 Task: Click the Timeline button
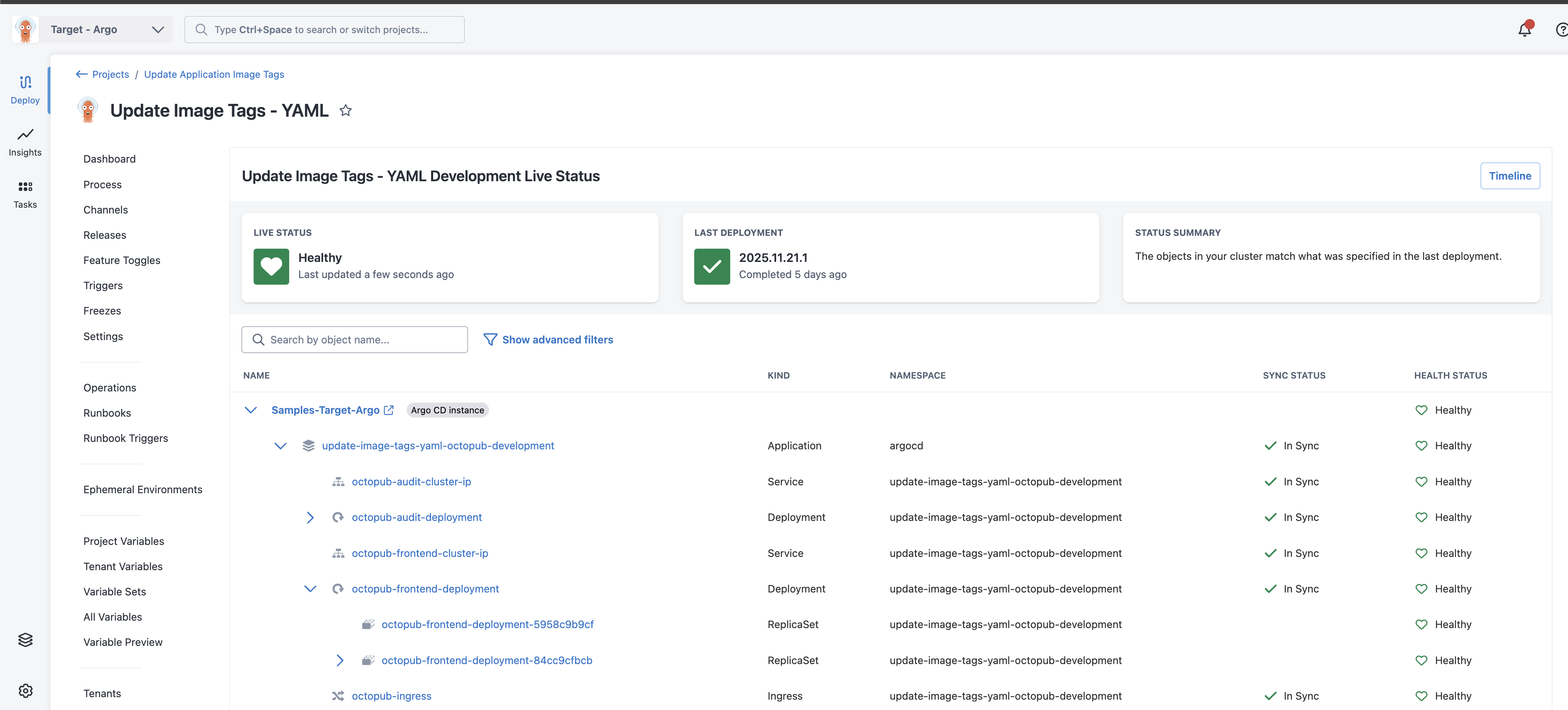coord(1509,176)
